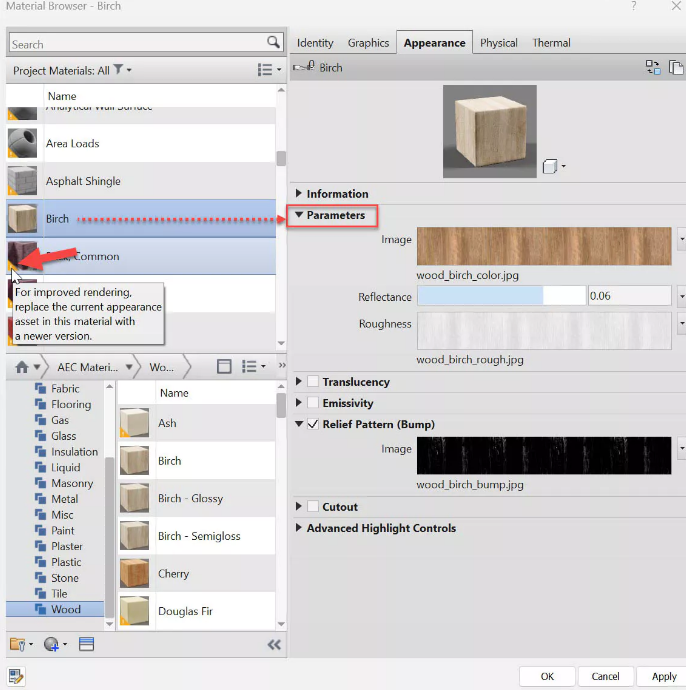686x690 pixels.
Task: Toggle the library panel pane view icon
Action: tap(224, 366)
